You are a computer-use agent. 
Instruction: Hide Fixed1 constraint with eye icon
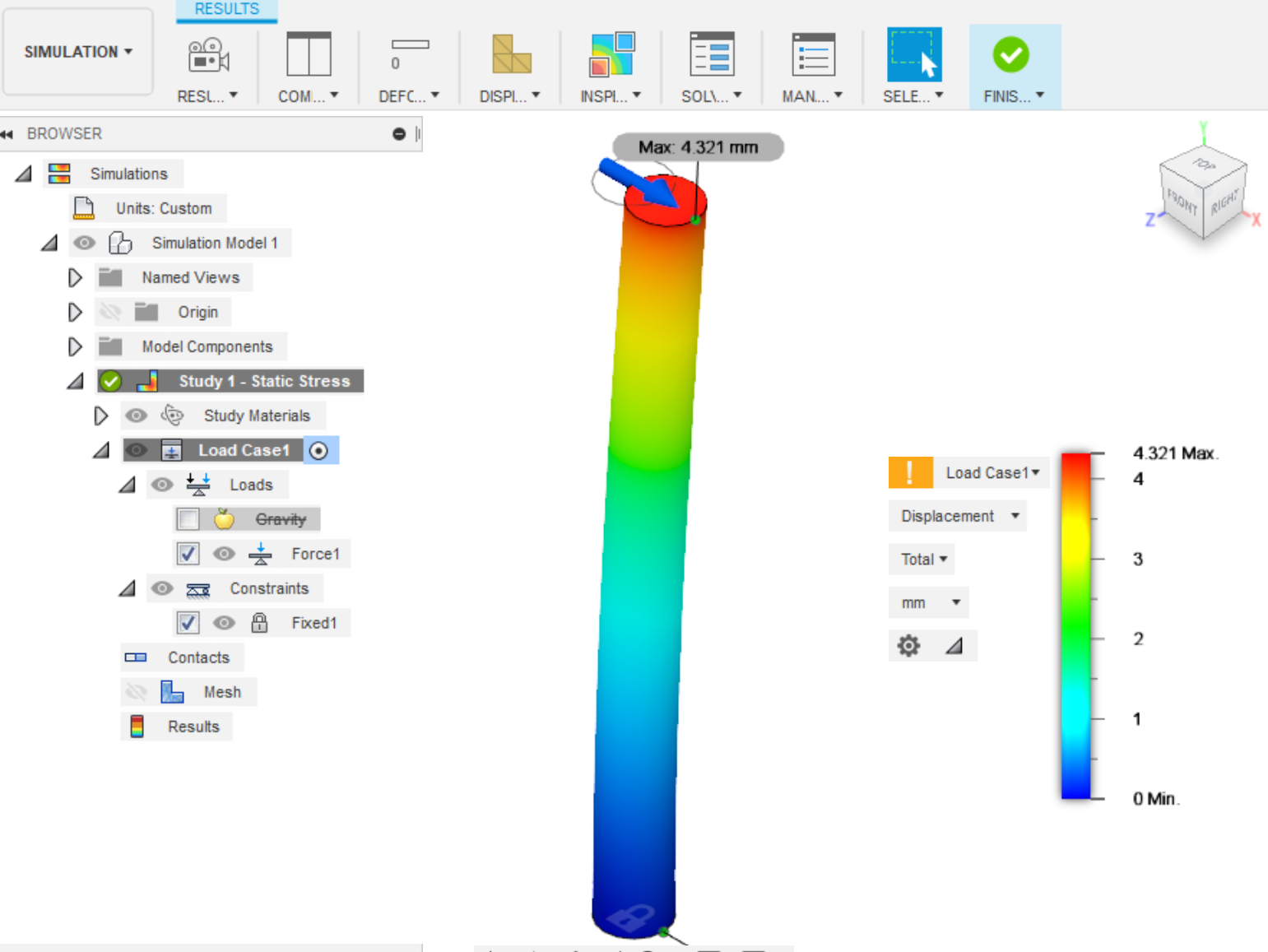(224, 623)
